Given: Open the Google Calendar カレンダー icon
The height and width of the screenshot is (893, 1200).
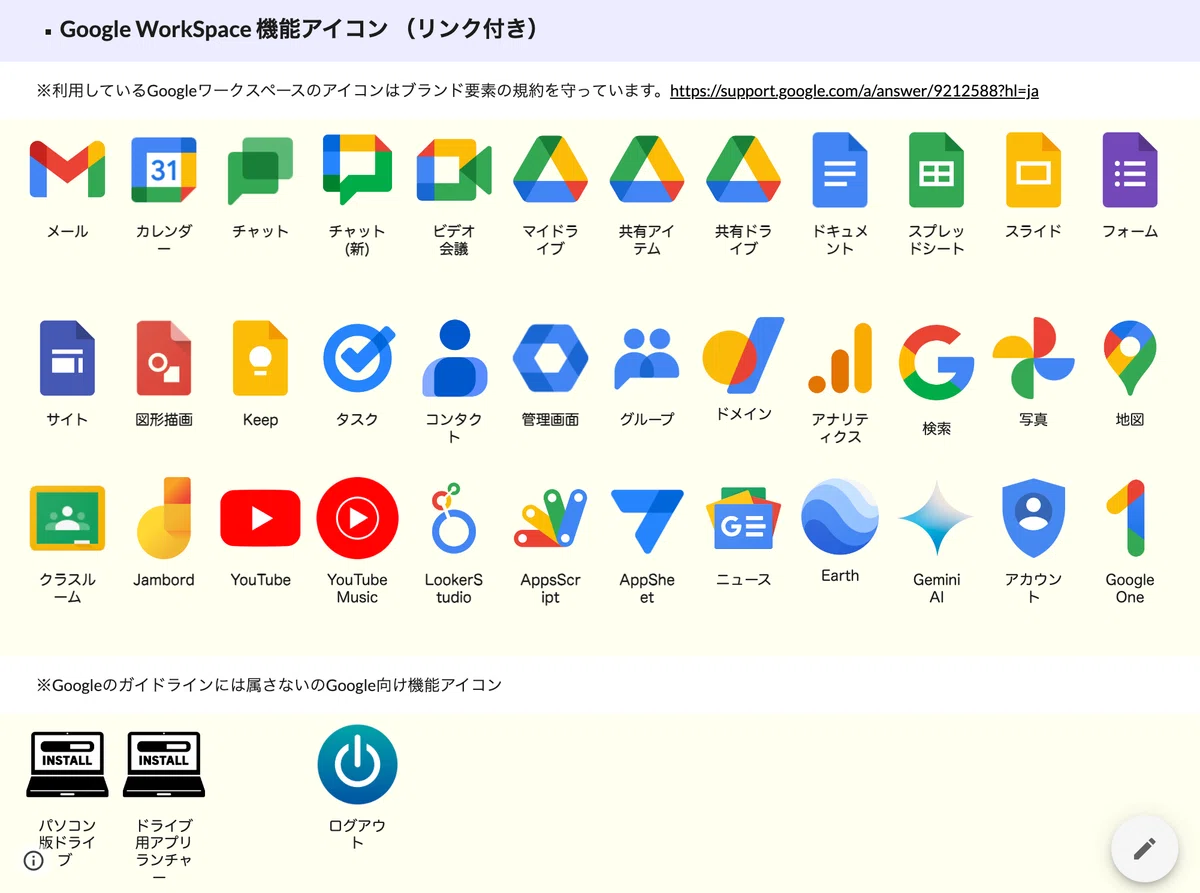Looking at the screenshot, I should [164, 170].
